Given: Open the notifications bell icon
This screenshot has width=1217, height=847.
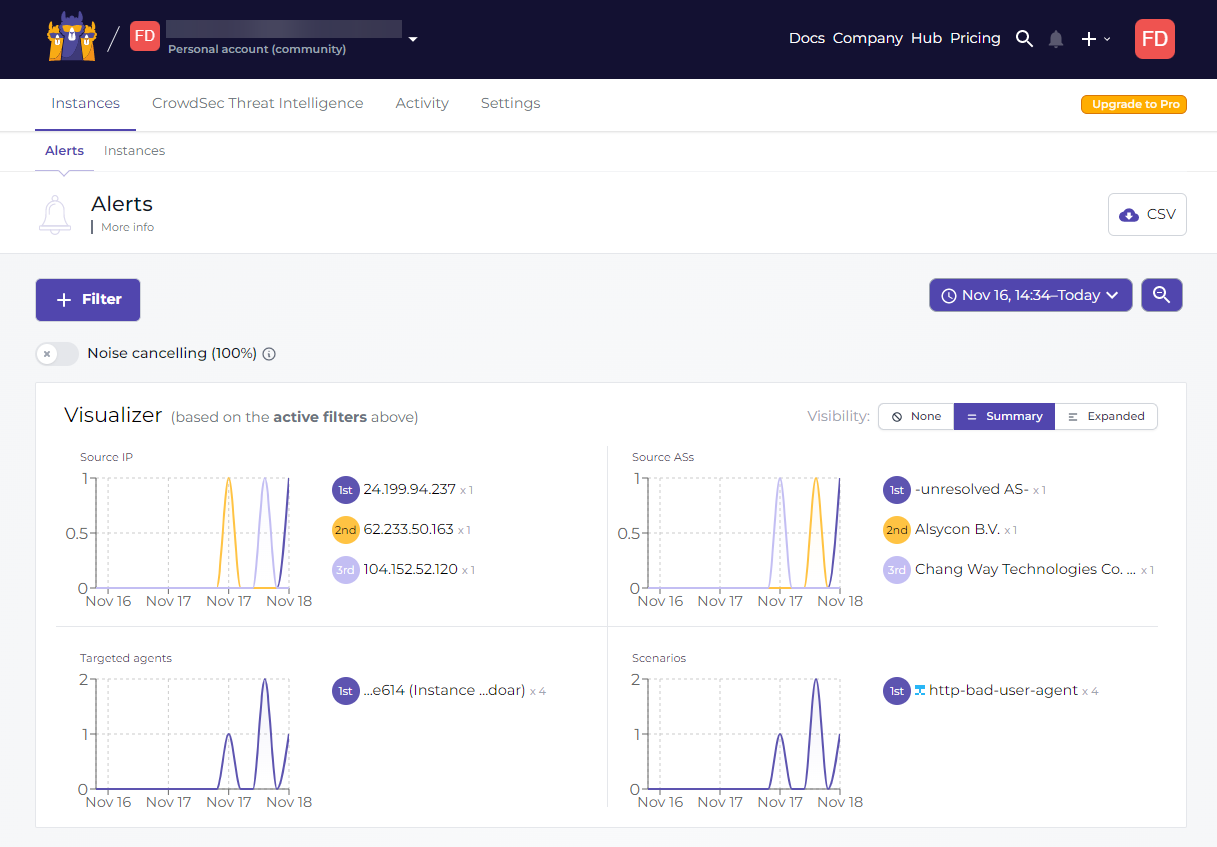Looking at the screenshot, I should click(x=1056, y=39).
